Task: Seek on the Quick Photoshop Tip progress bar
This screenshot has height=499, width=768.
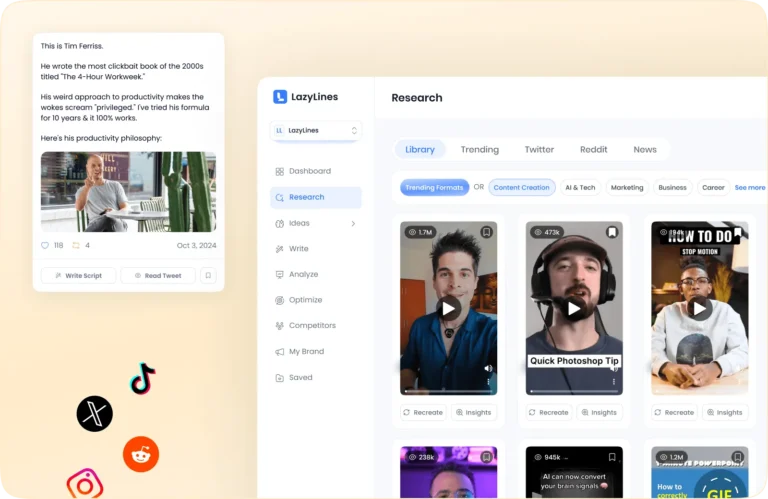Action: [574, 391]
